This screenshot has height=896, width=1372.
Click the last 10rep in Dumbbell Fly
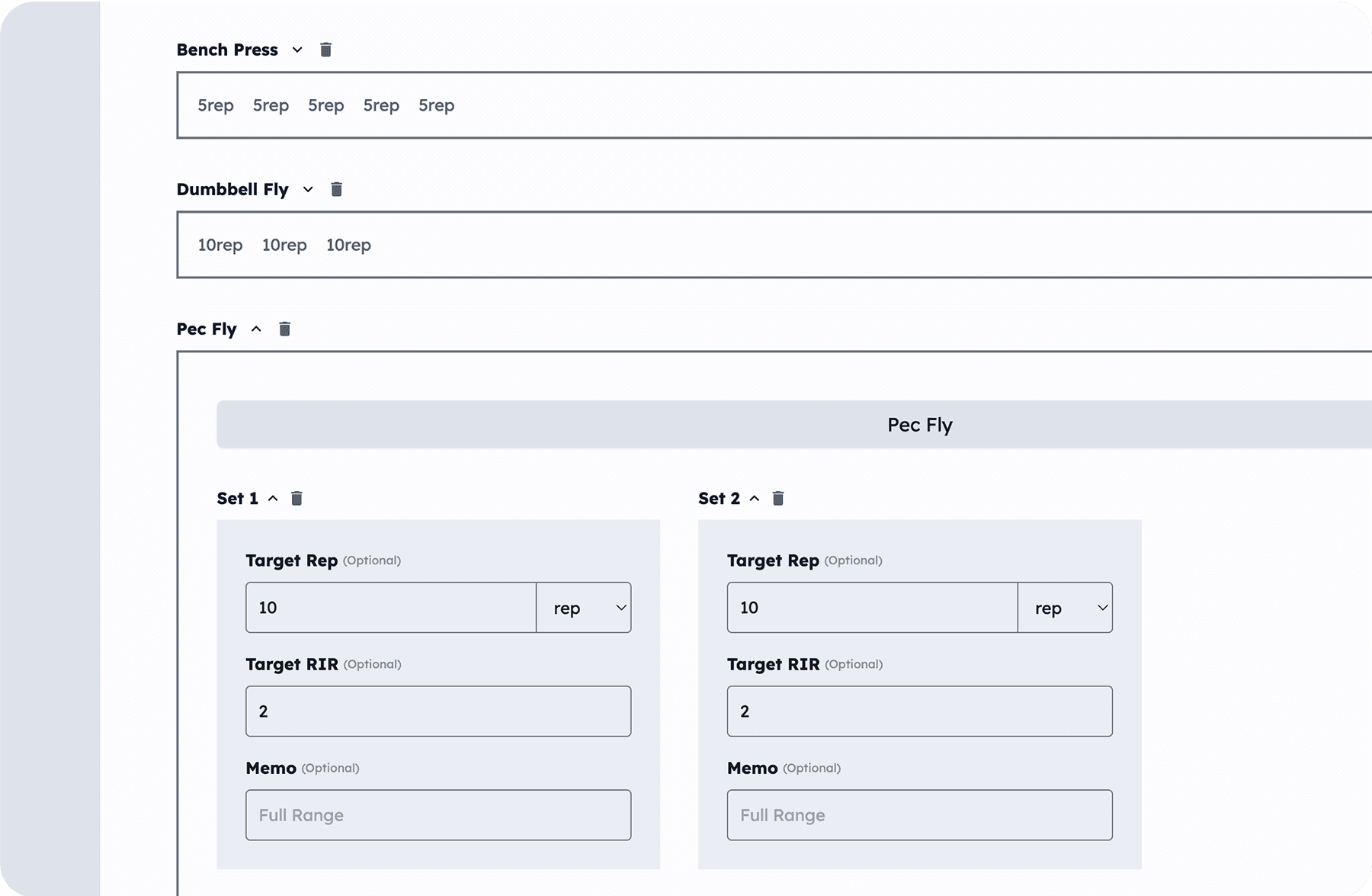pos(348,245)
